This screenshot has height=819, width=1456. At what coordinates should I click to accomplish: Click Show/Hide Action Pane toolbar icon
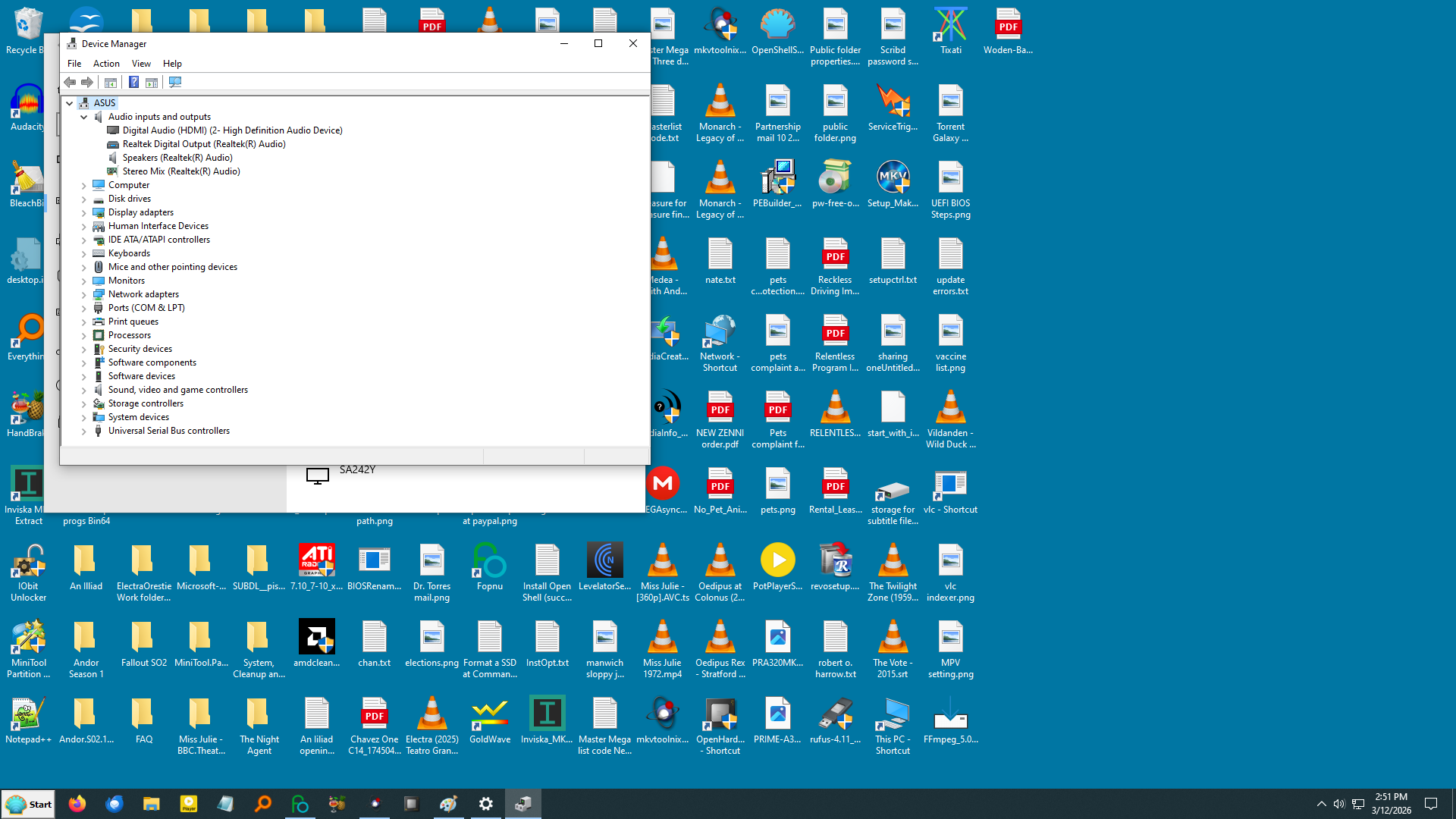tap(152, 82)
